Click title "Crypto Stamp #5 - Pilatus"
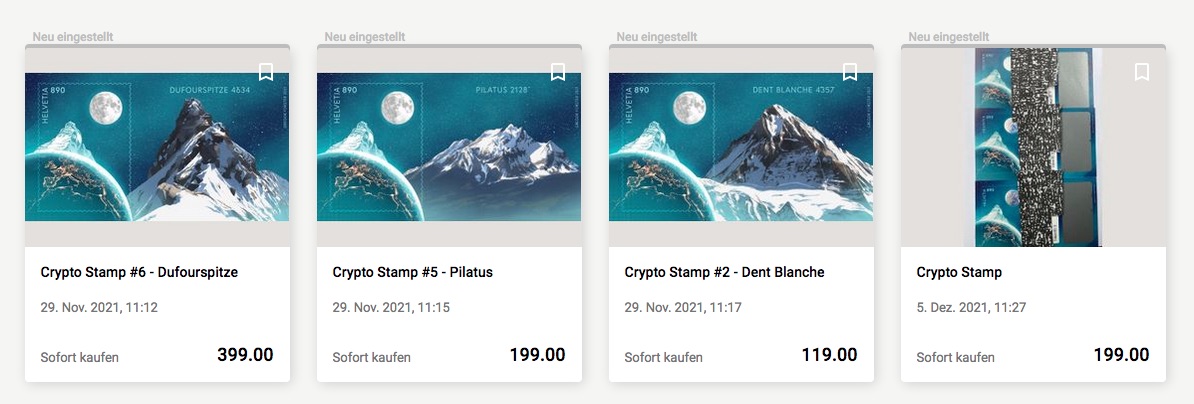1194x404 pixels. (412, 272)
